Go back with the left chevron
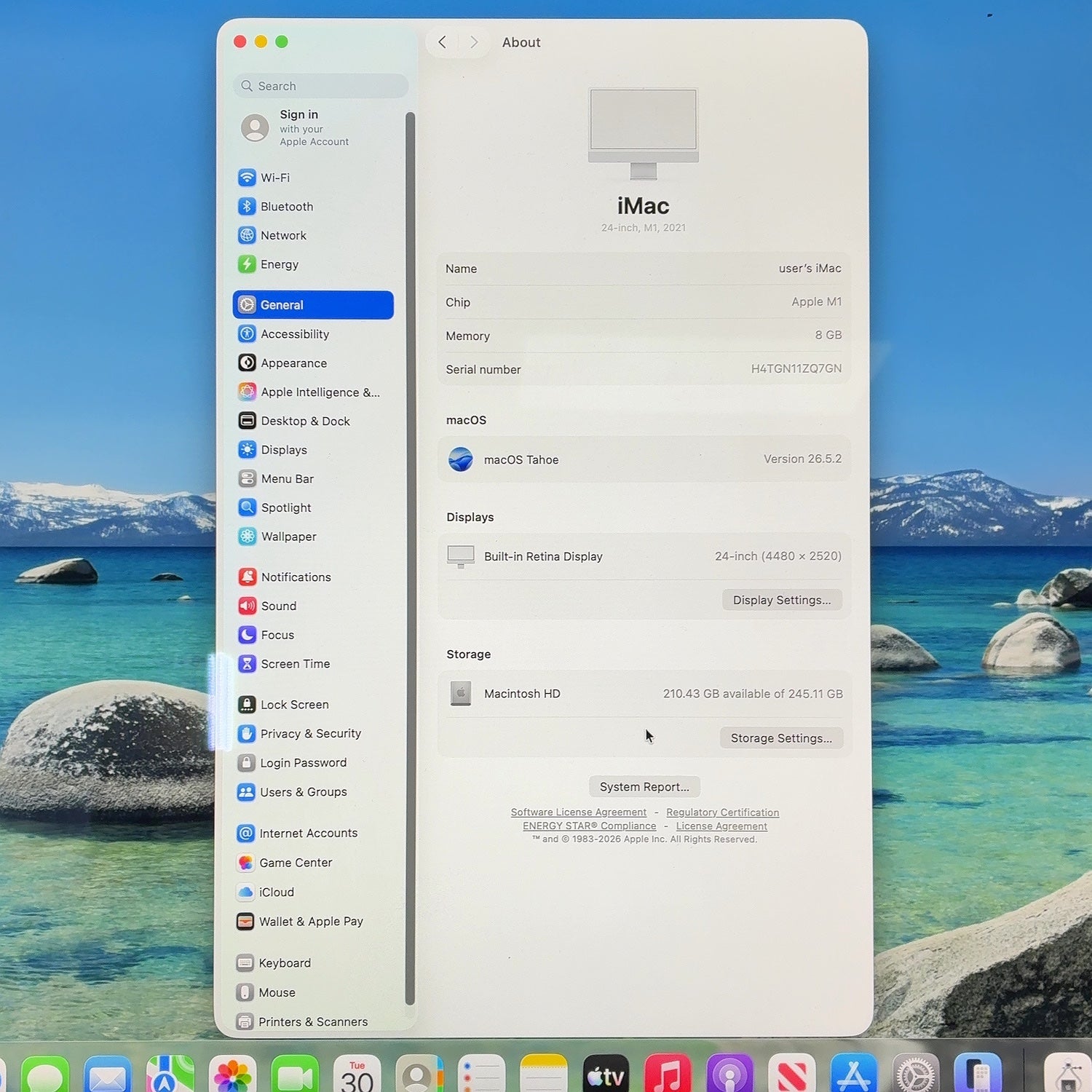The width and height of the screenshot is (1092, 1092). [442, 42]
